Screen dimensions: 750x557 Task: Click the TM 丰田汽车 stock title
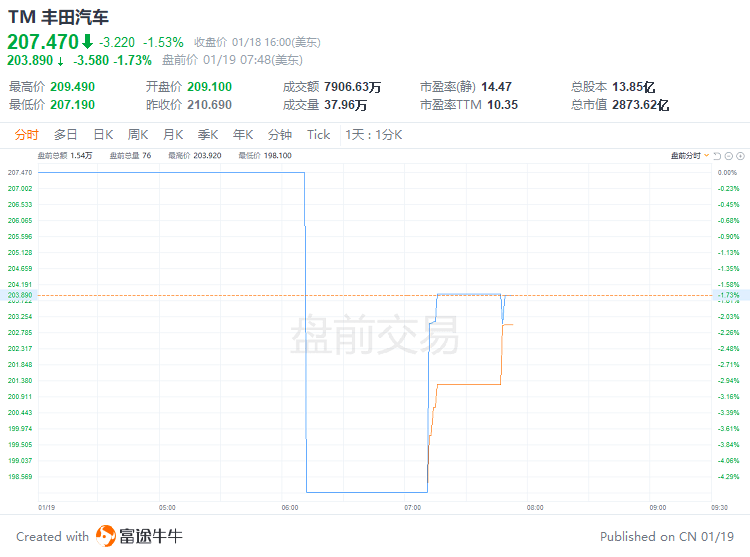(x=58, y=17)
